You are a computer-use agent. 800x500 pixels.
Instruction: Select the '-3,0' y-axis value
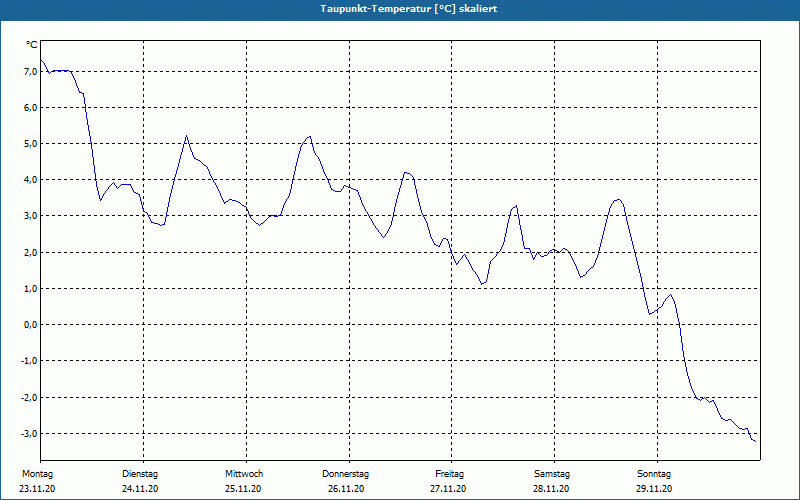coord(28,434)
